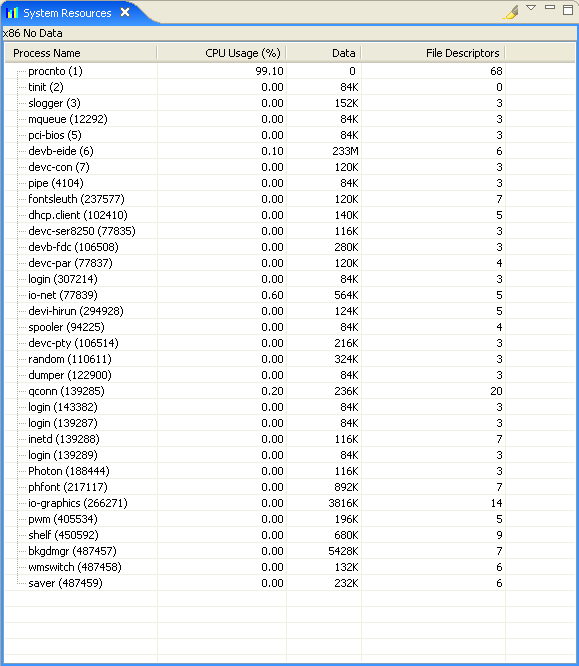Screen dimensions: 579x666
Task: Click File Descriptors value 14
Action: tap(496, 503)
